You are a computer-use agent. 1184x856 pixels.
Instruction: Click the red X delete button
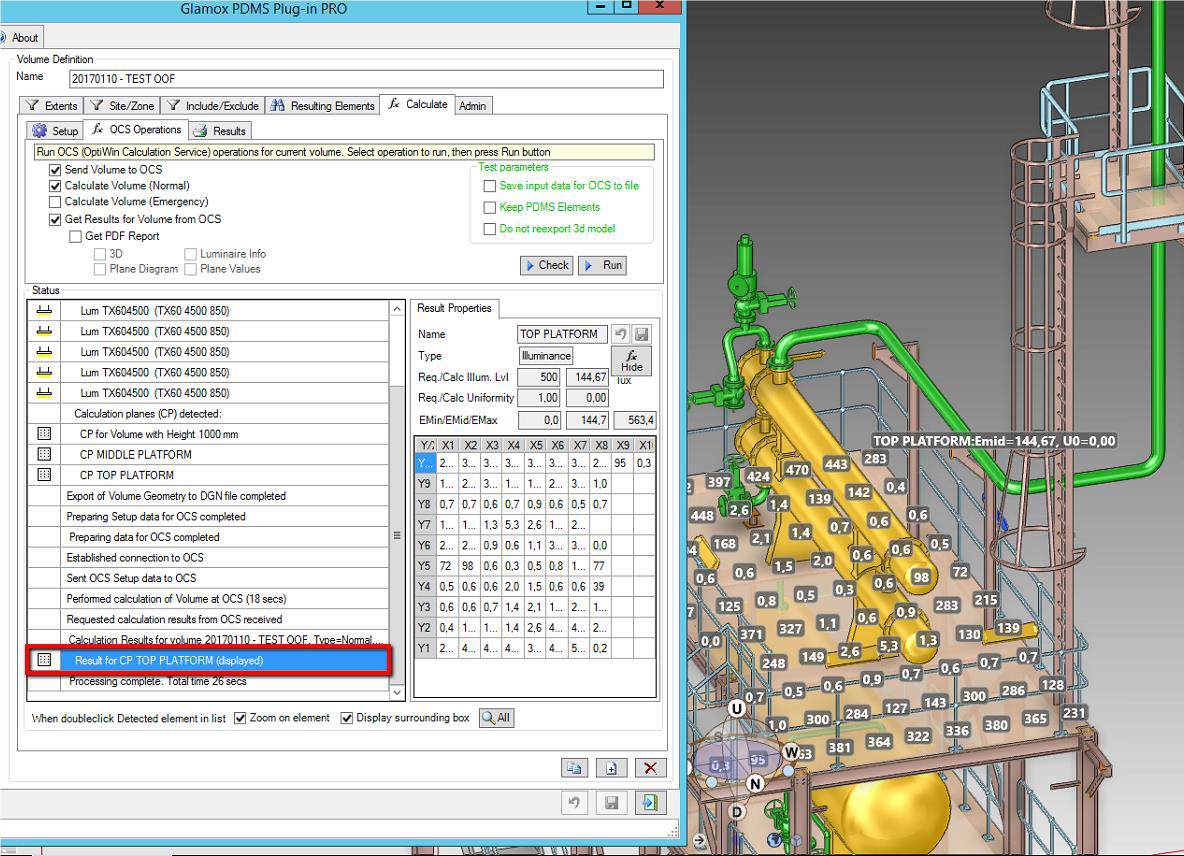pos(650,768)
